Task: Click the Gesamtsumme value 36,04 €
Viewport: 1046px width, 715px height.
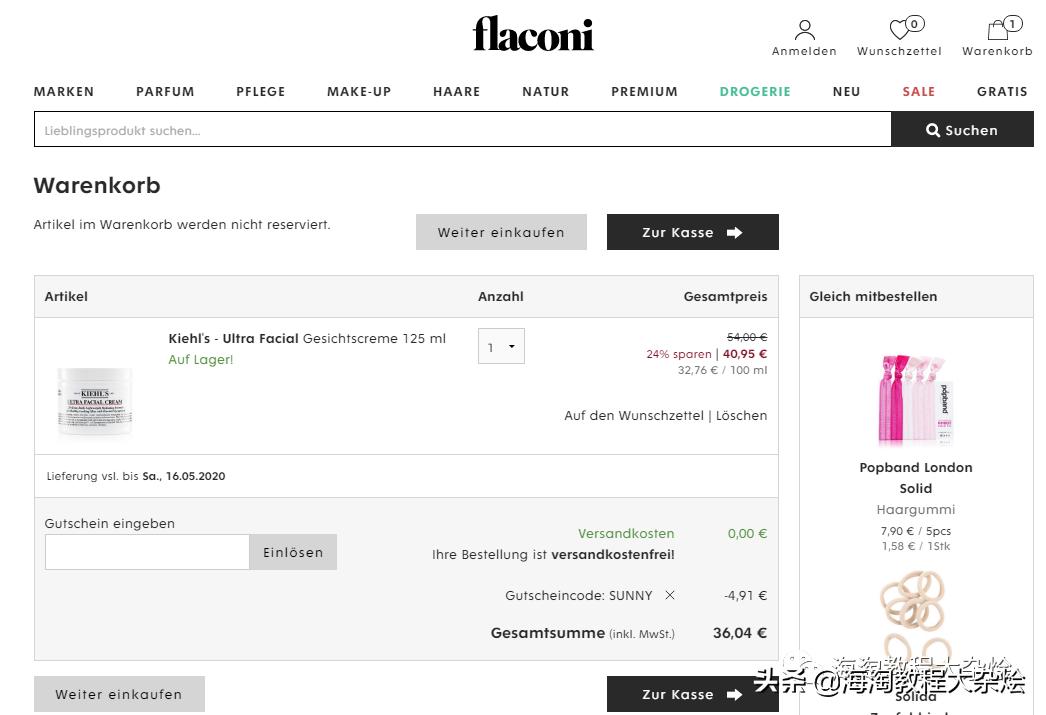Action: point(740,633)
